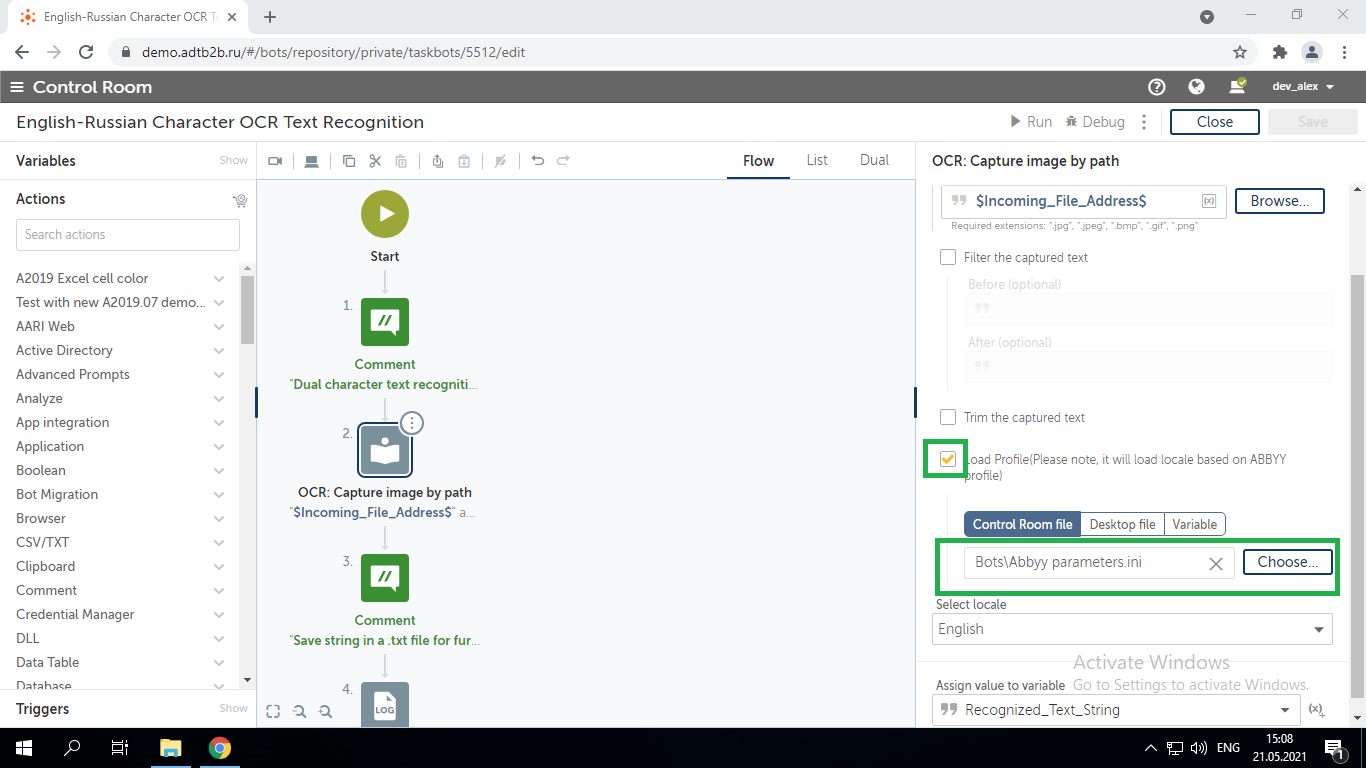Screen dimensions: 1366x768
Task: Open the Recognized_Text_String variable dropdown
Action: pyautogui.click(x=1114, y=710)
